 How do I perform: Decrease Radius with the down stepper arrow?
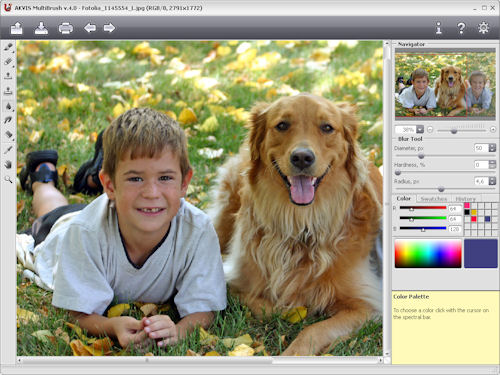[492, 183]
